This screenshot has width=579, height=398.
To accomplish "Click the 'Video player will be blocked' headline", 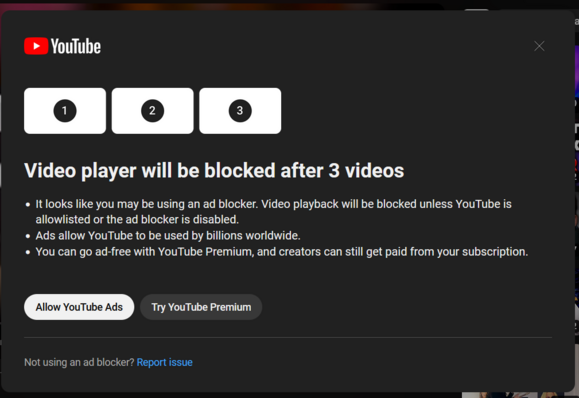I will (214, 171).
